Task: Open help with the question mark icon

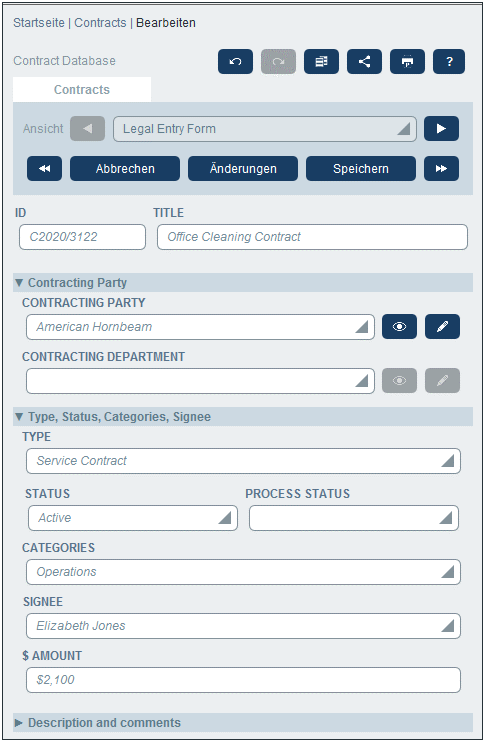Action: (x=449, y=62)
